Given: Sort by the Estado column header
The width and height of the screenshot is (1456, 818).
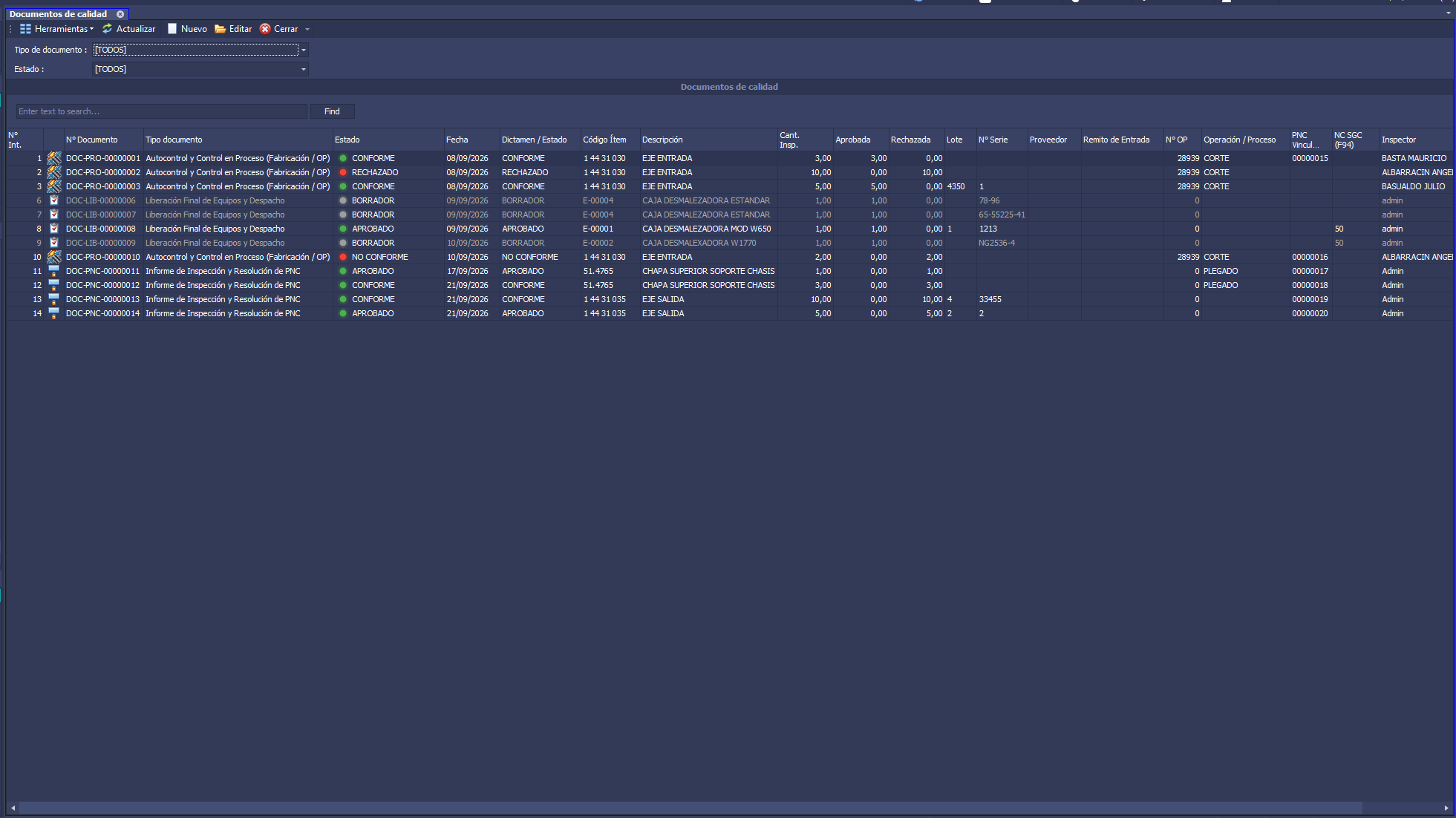Looking at the screenshot, I should point(388,140).
